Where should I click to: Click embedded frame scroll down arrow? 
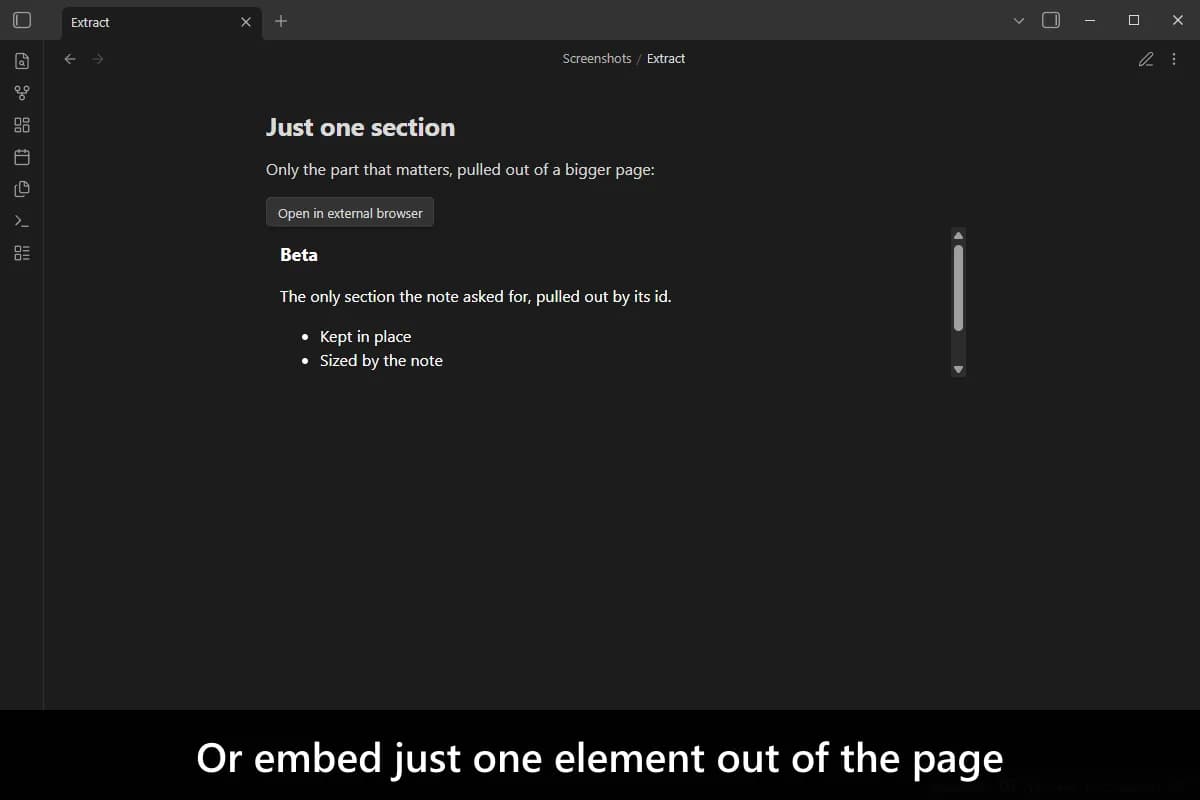coord(958,369)
